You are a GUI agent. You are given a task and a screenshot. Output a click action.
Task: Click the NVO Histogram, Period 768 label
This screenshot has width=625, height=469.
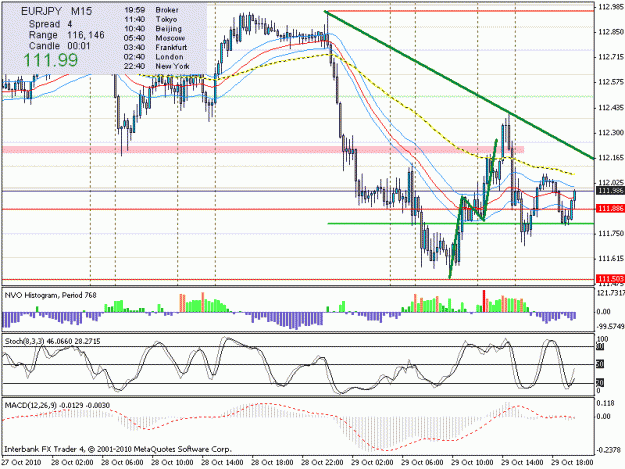51,295
